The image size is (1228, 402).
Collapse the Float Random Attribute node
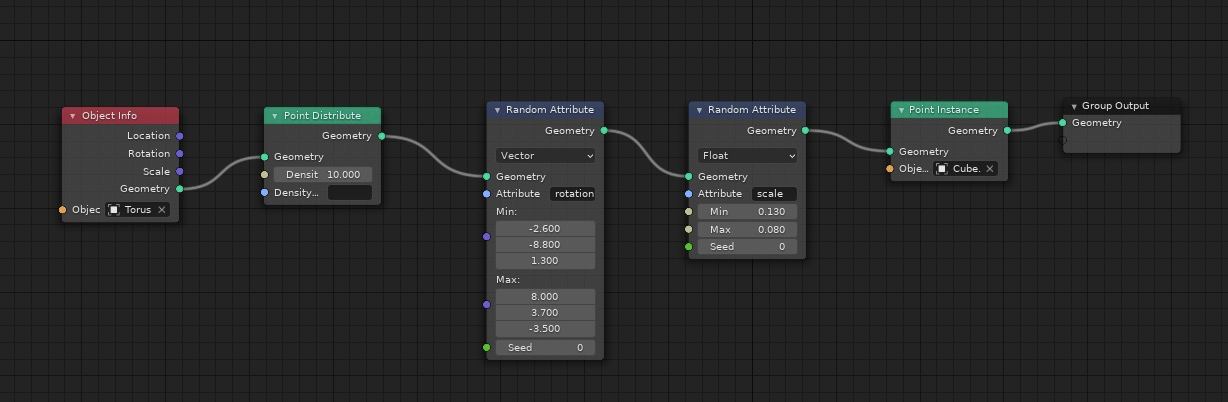pos(699,110)
